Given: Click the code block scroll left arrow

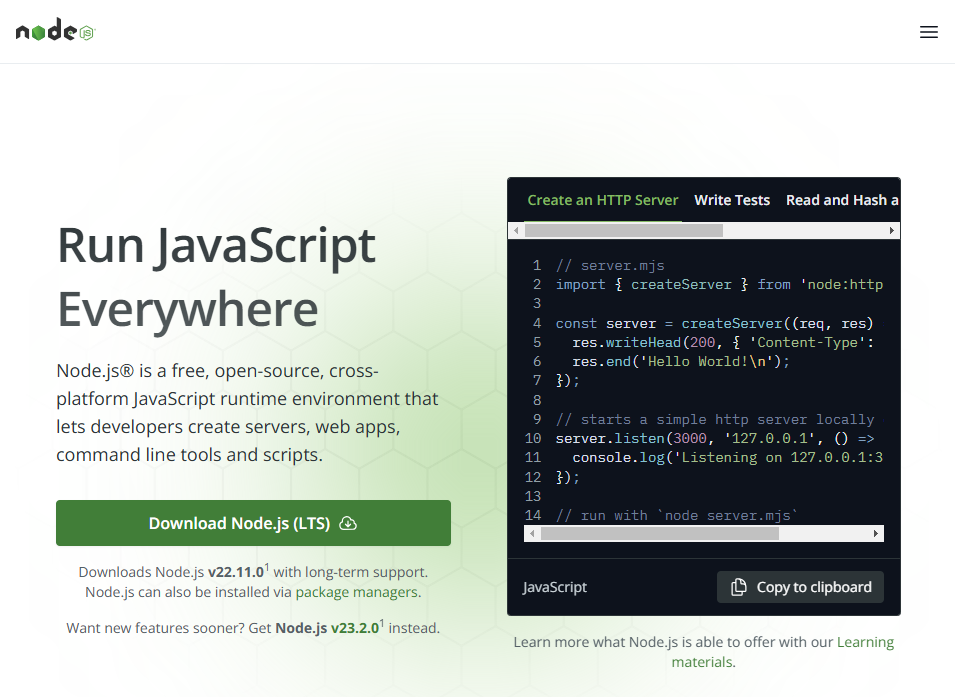Looking at the screenshot, I should click(532, 534).
